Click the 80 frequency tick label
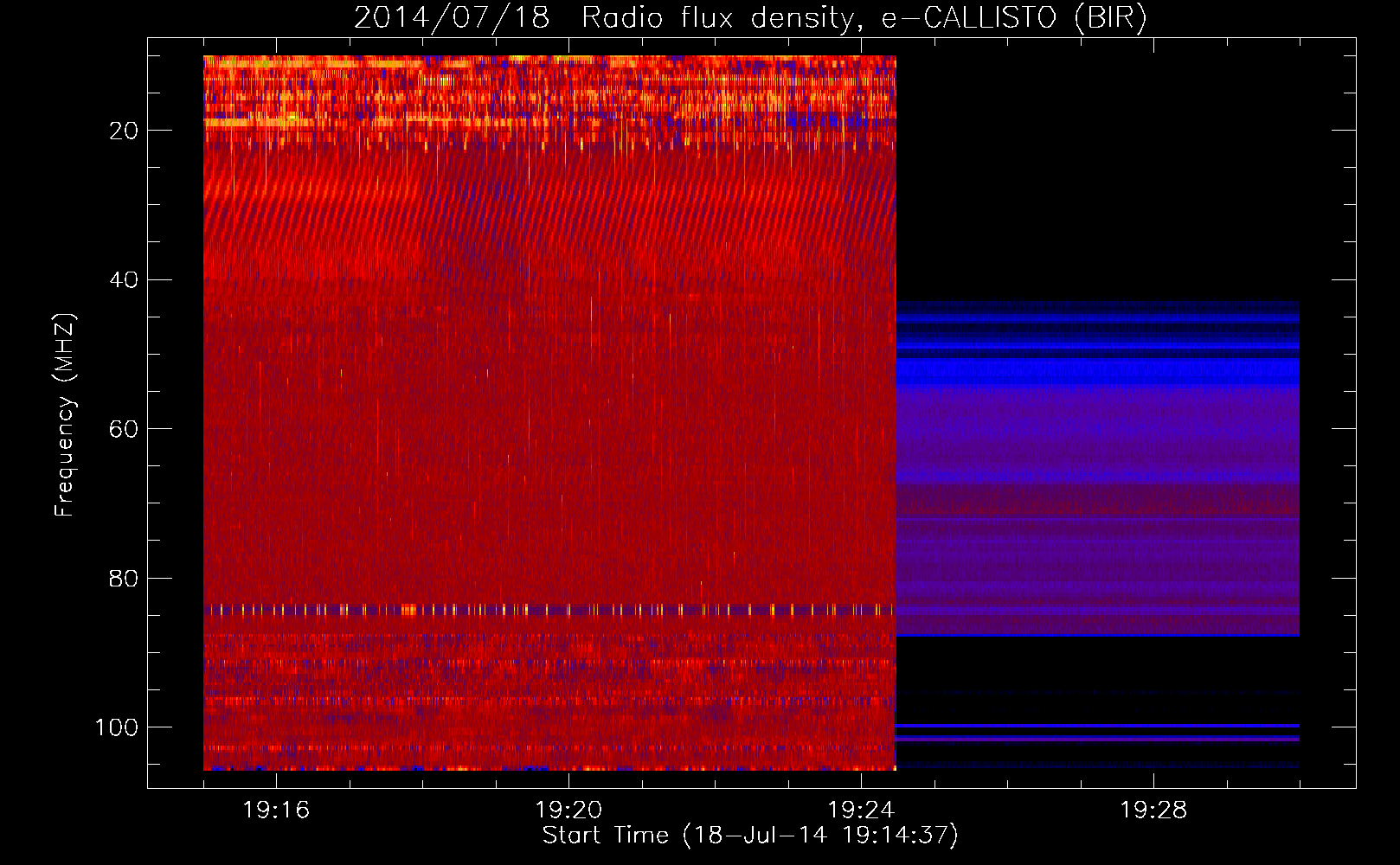This screenshot has height=865, width=1400. pos(124,578)
